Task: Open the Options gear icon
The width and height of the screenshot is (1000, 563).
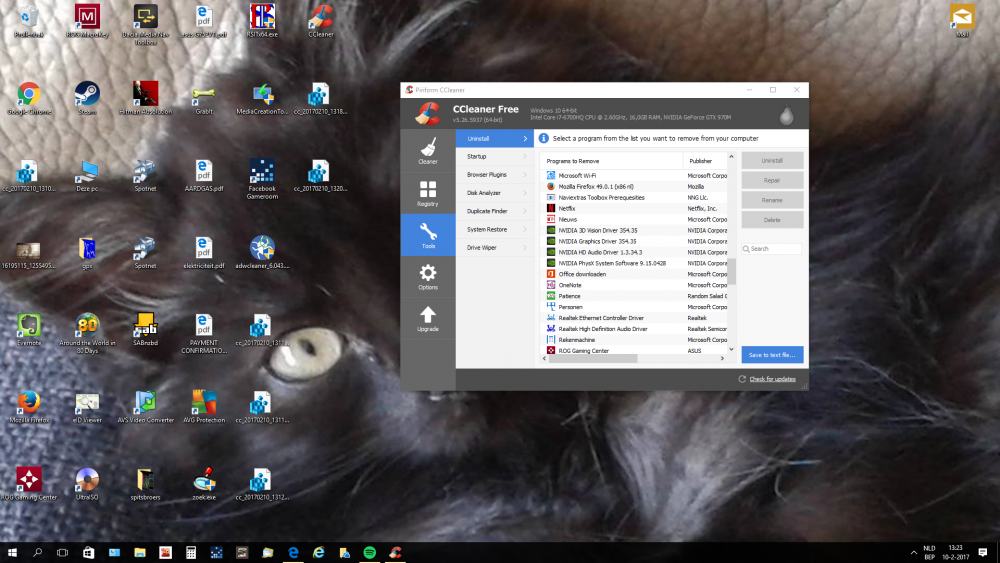Action: click(x=427, y=277)
